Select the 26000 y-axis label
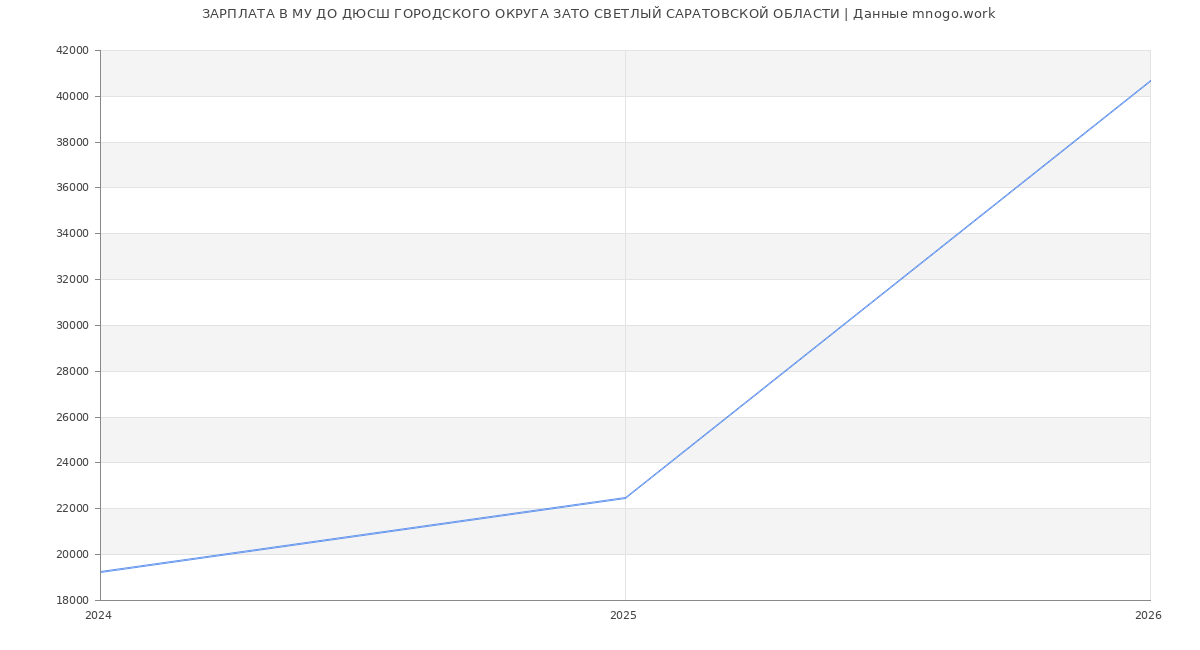This screenshot has width=1200, height=650. [x=74, y=417]
